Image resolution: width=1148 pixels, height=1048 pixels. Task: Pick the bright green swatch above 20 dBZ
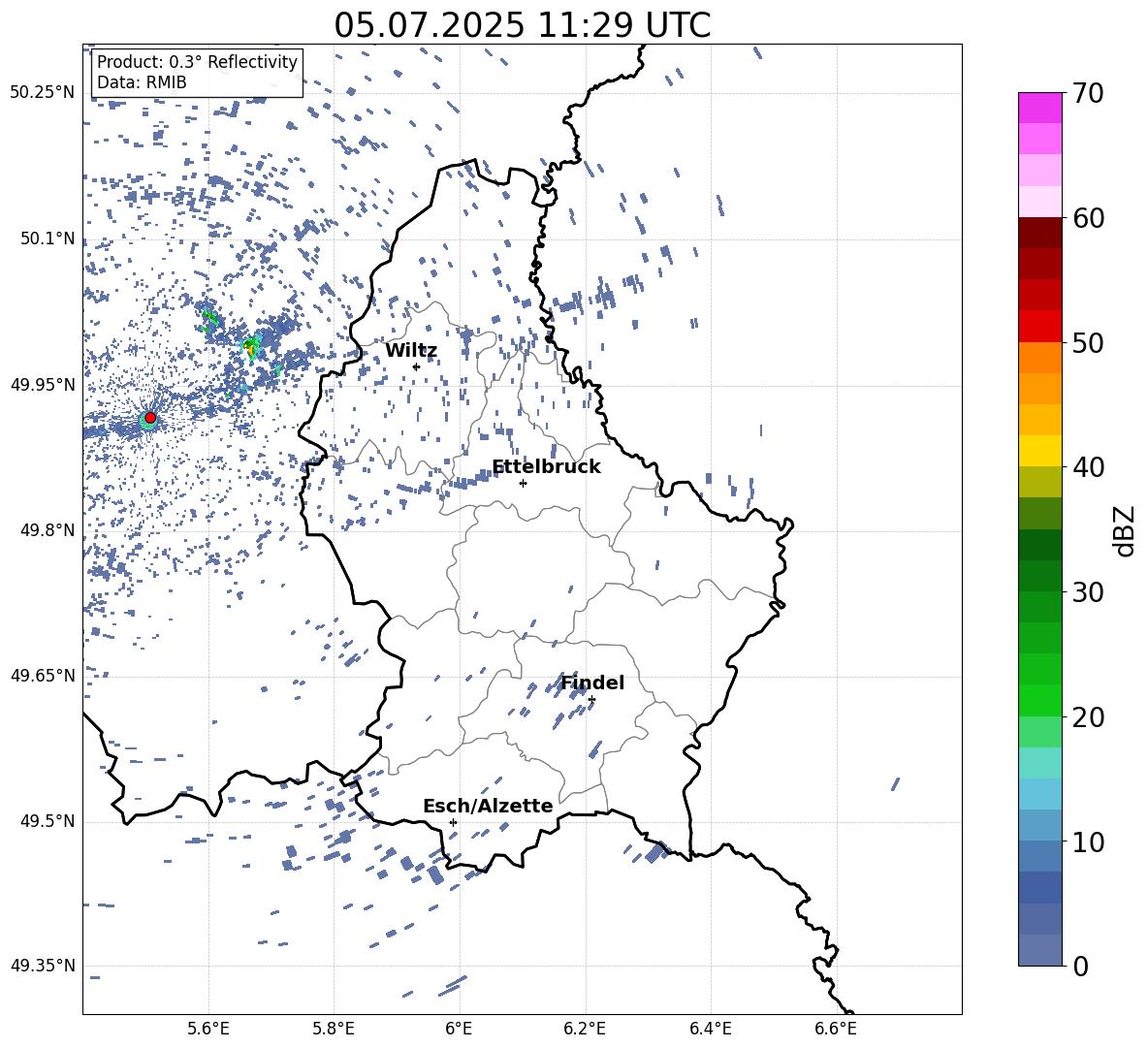(x=1039, y=700)
